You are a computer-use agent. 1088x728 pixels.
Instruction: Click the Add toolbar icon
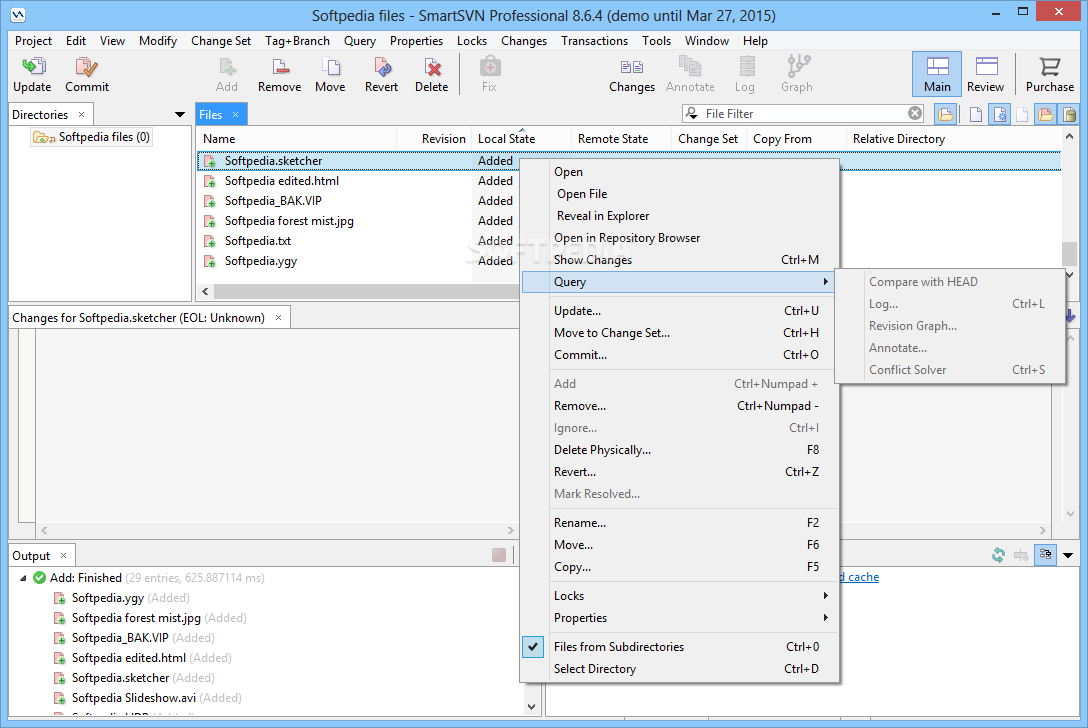coord(227,67)
